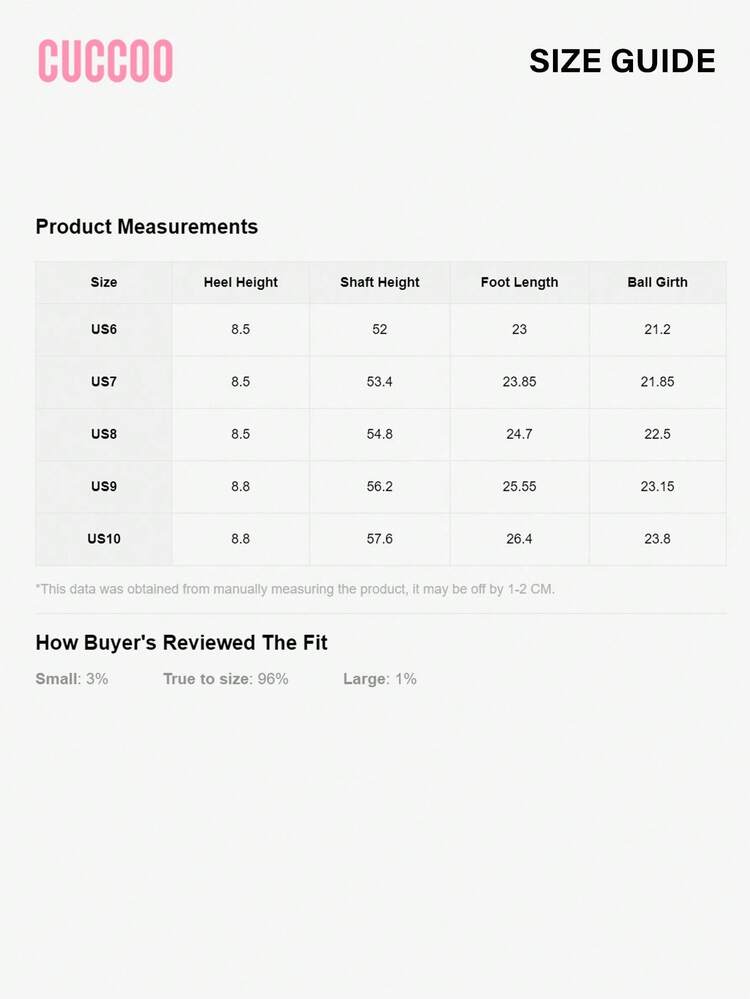Select the US9 ball girth value 23.15

(657, 486)
